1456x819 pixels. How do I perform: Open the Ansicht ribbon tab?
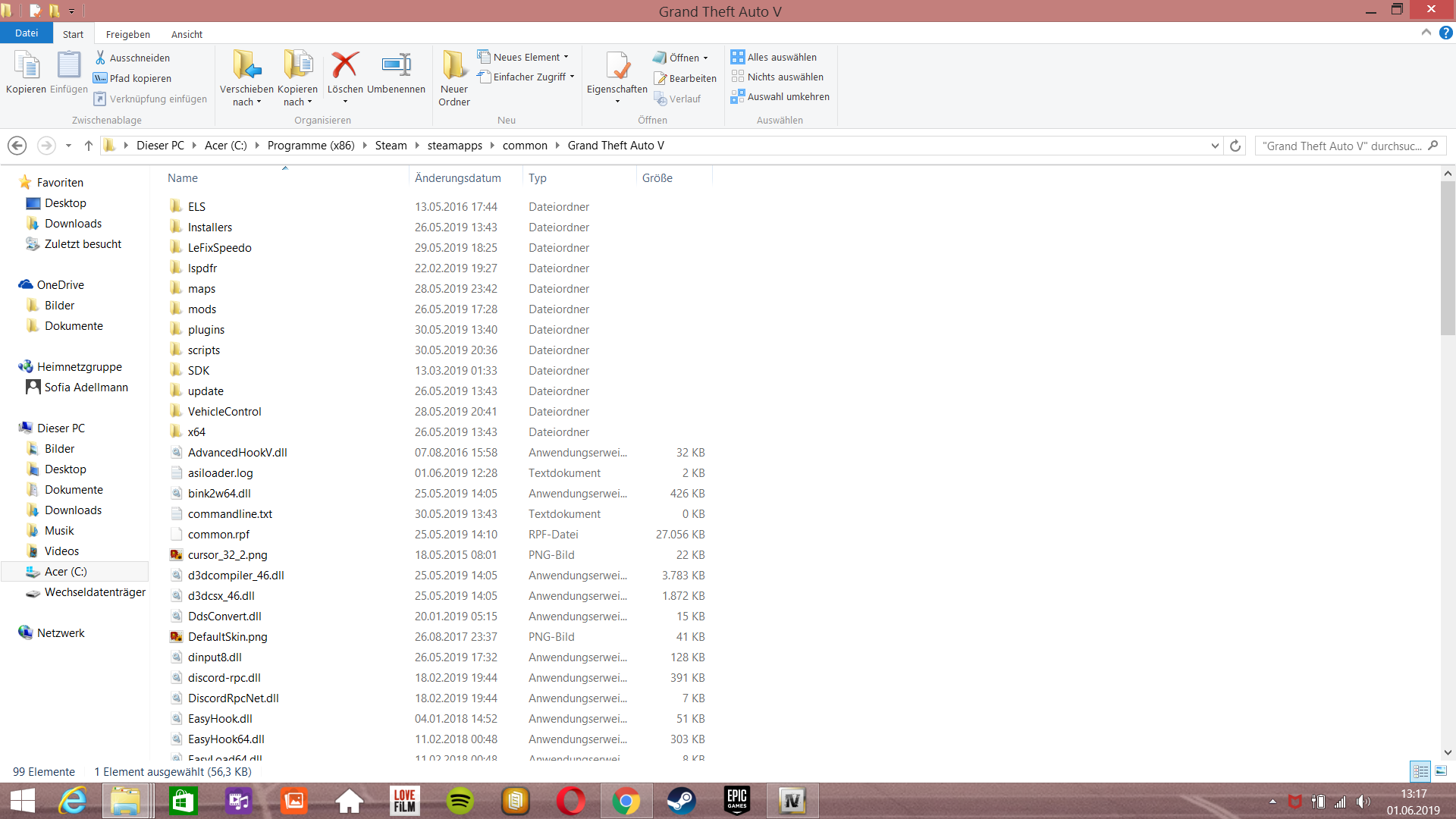click(x=187, y=34)
